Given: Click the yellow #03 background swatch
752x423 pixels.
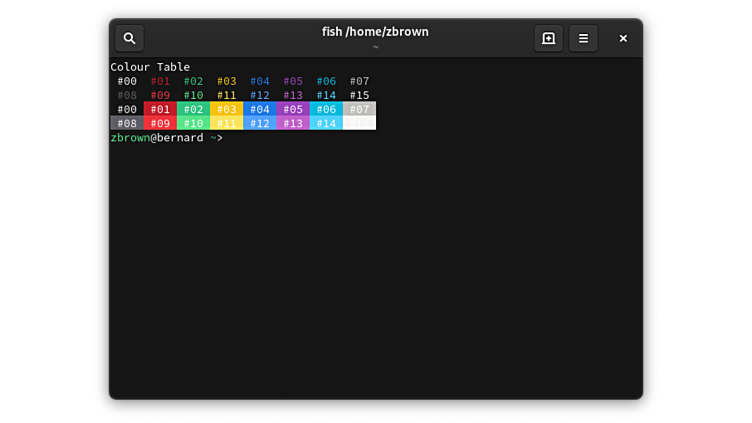Looking at the screenshot, I should (226, 109).
